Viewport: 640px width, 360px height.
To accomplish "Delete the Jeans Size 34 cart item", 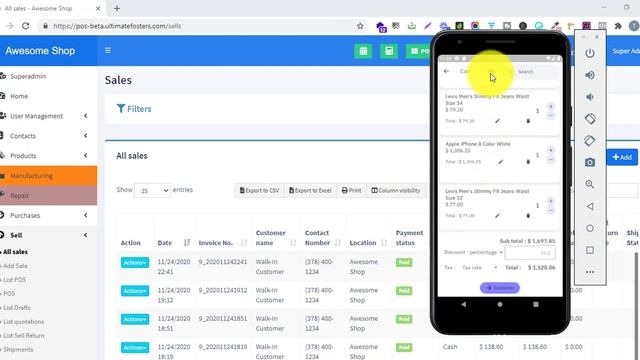I will coord(528,121).
